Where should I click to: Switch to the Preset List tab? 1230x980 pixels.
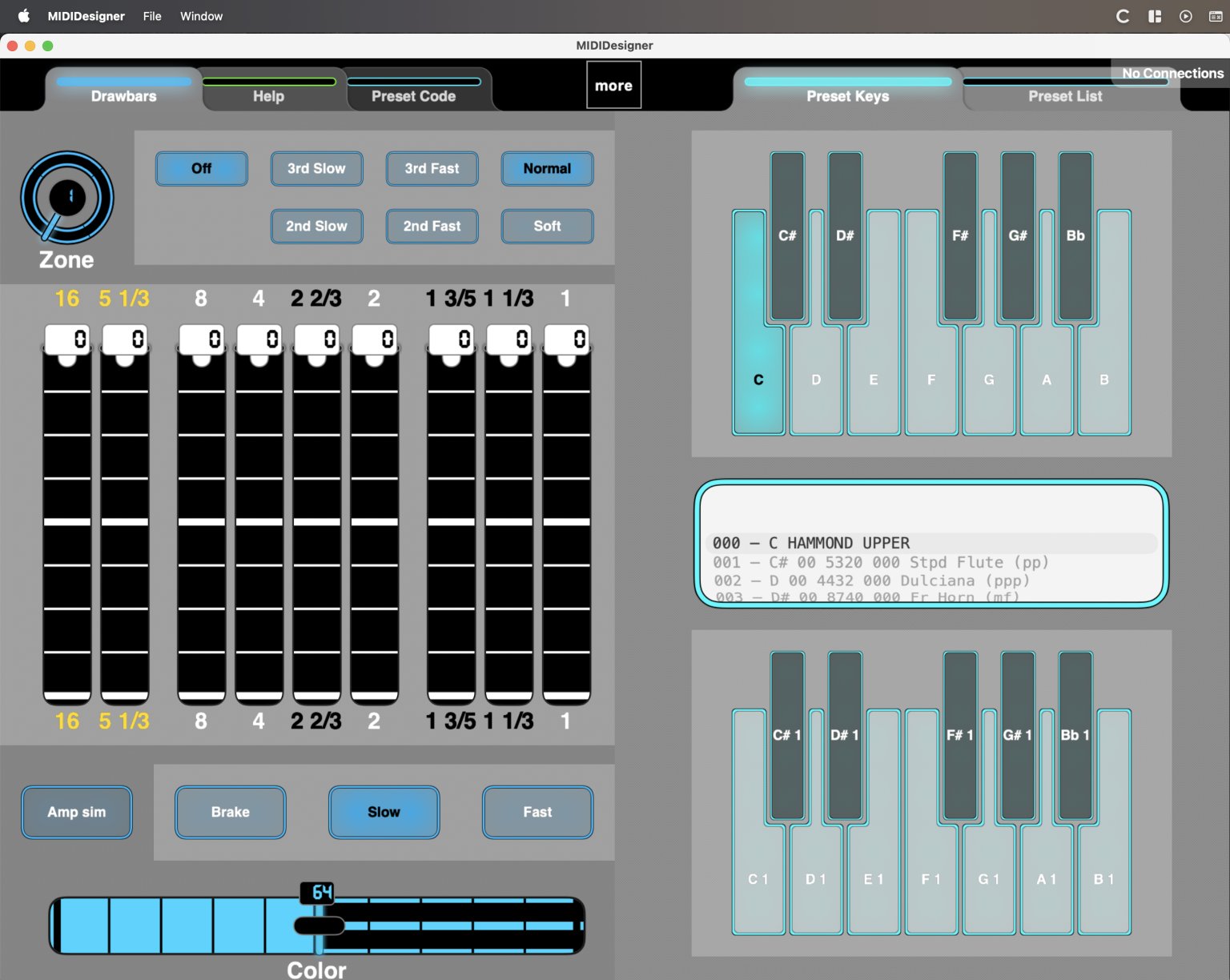click(1066, 90)
